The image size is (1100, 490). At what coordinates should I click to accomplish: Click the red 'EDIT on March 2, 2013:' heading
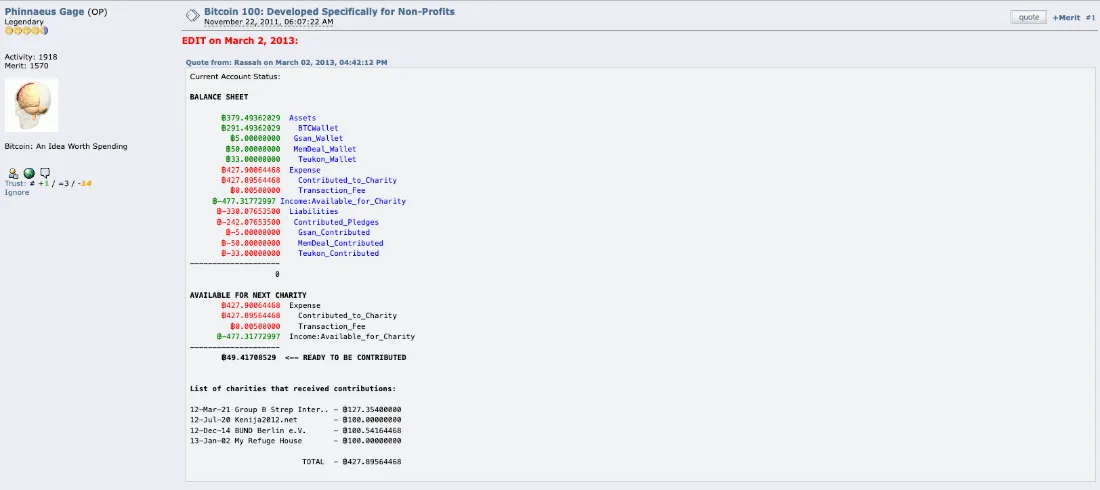[x=240, y=41]
